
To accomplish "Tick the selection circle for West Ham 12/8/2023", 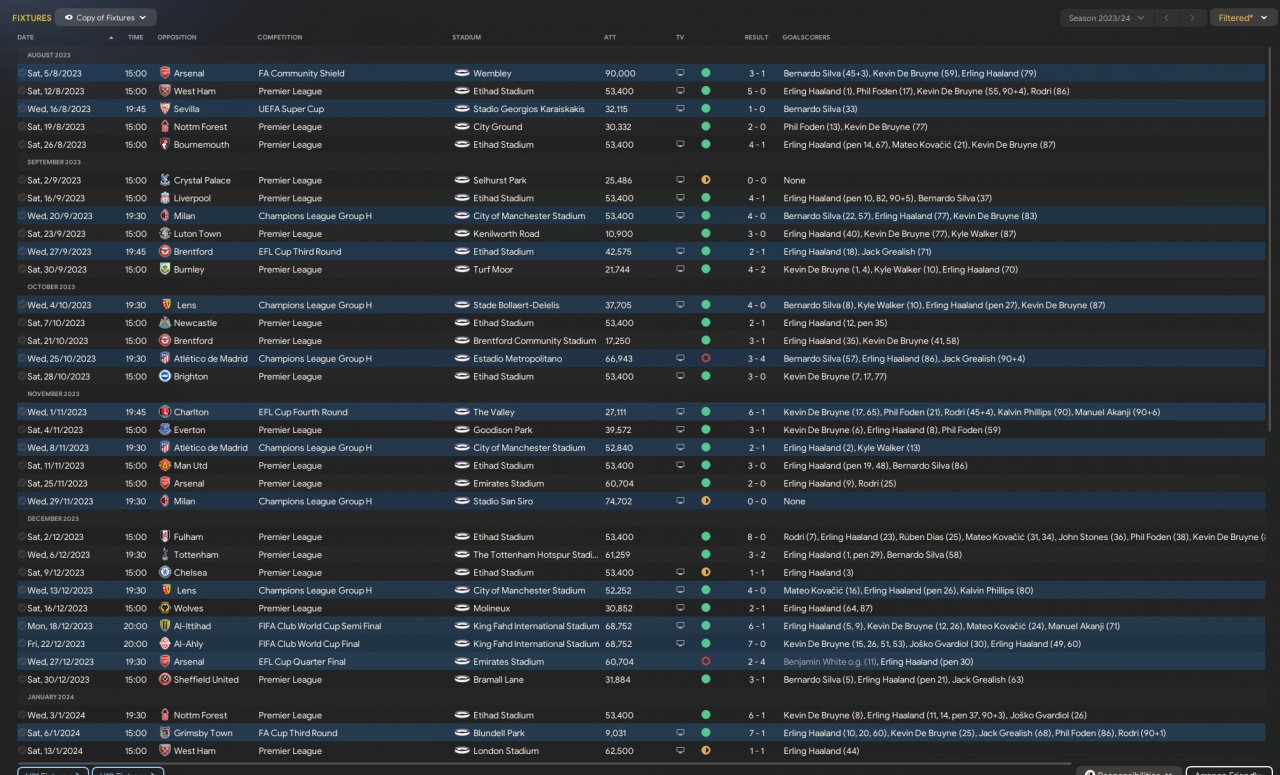I will pyautogui.click(x=22, y=91).
